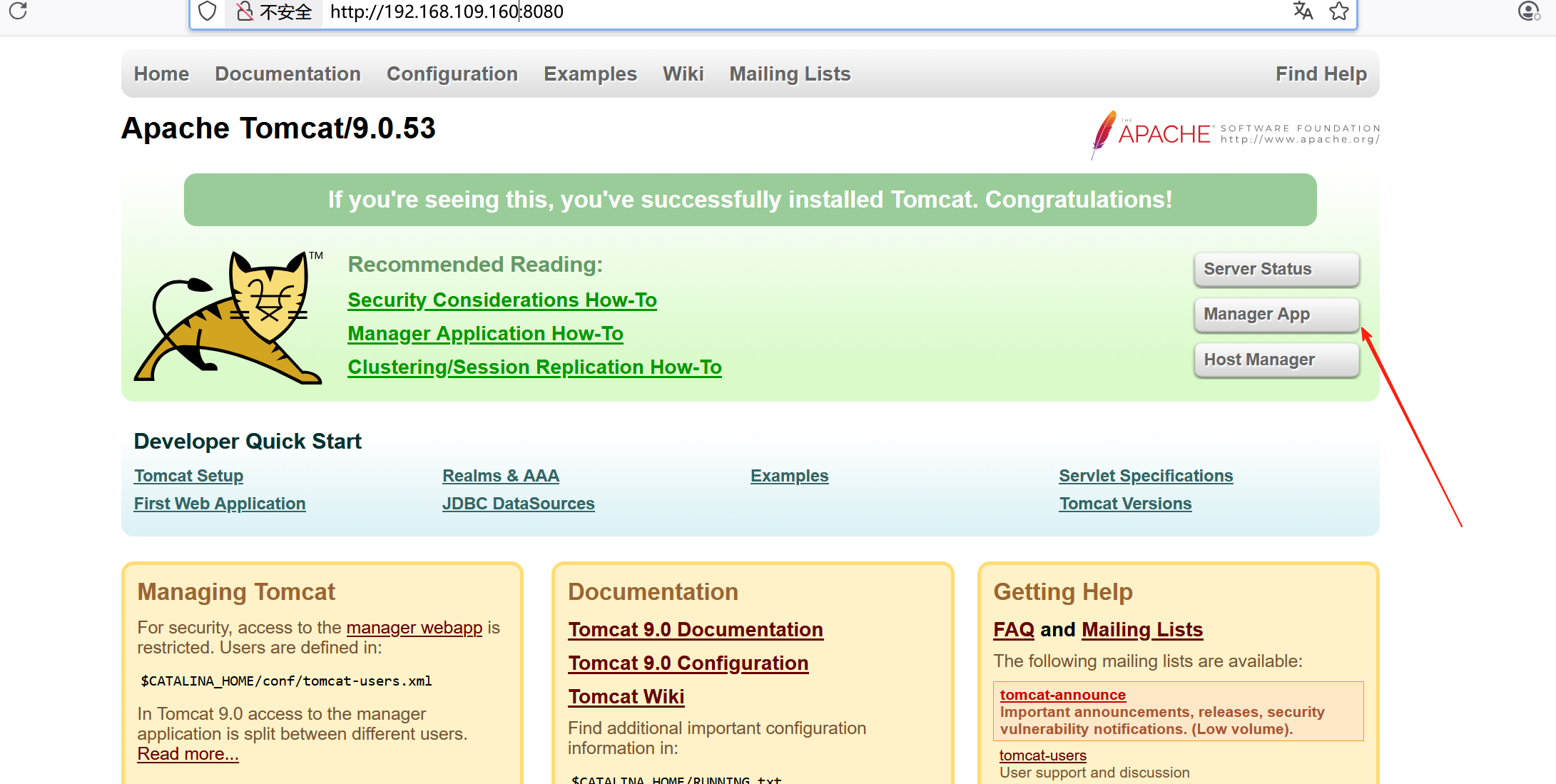Screen dimensions: 1556x784
Task: Open the Find Help nav item
Action: point(1321,73)
